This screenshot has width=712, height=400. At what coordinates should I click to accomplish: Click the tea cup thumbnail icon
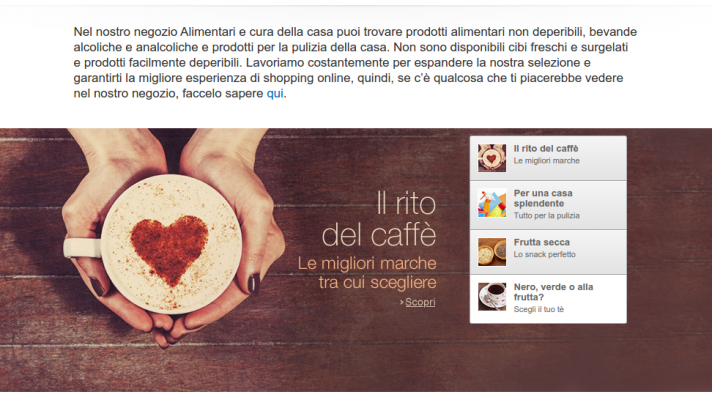[492, 297]
